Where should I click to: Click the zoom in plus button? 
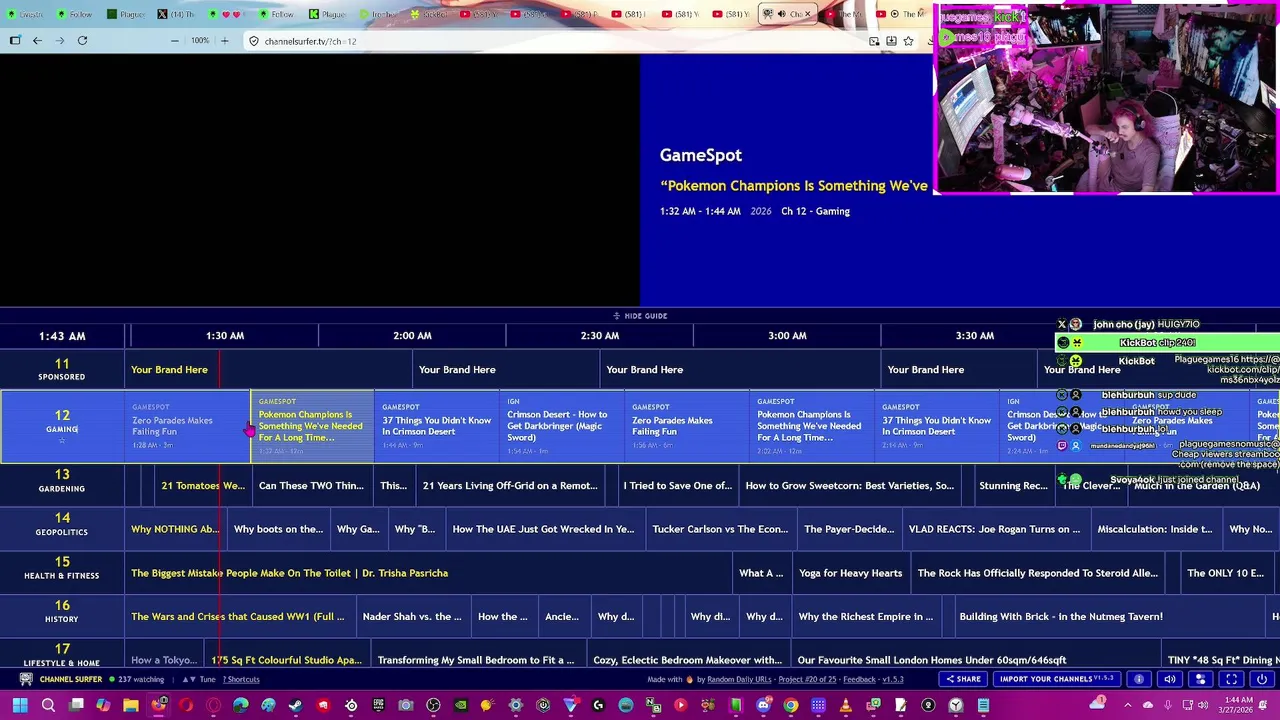[224, 41]
